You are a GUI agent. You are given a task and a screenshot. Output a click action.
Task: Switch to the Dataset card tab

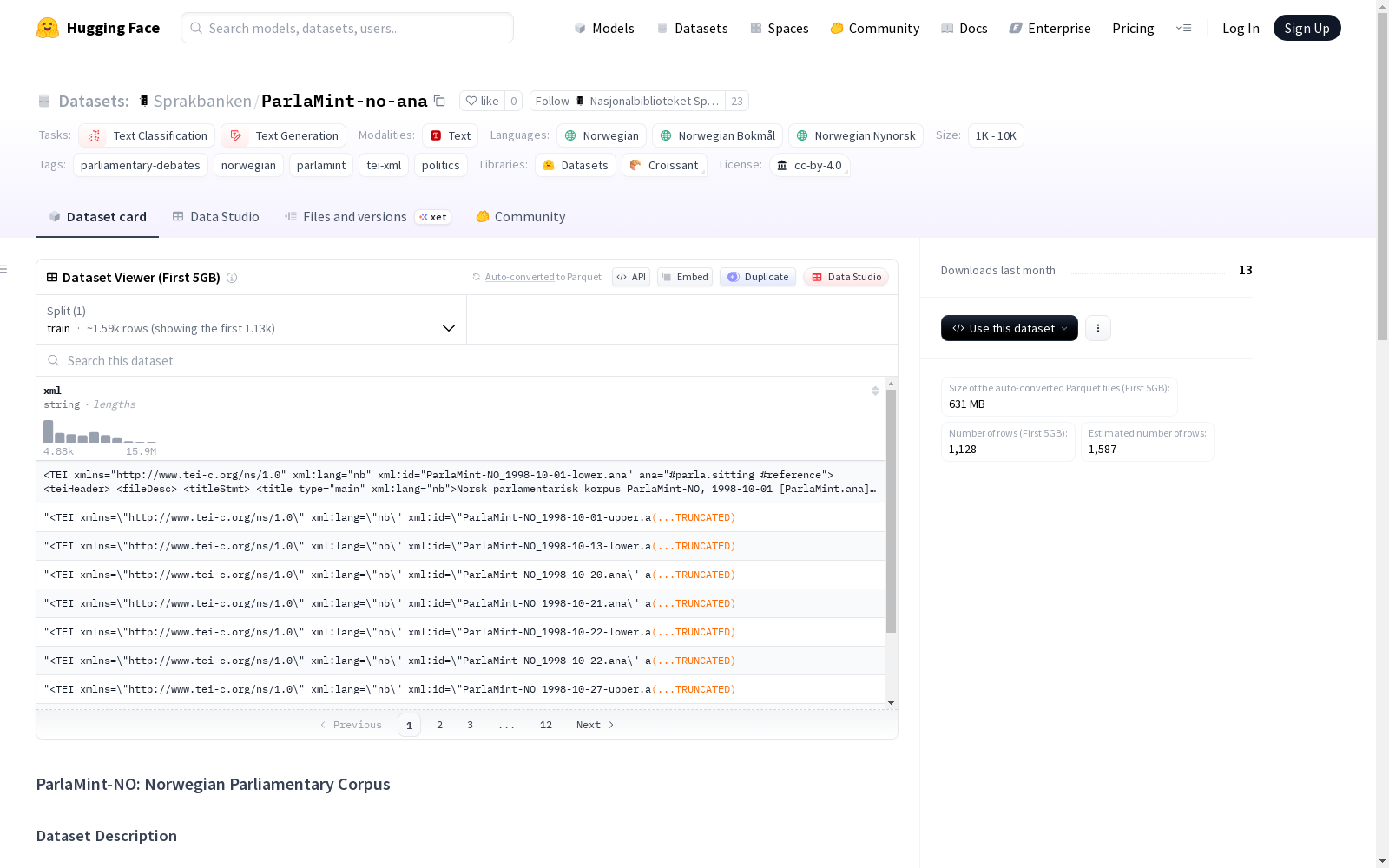pos(97,217)
